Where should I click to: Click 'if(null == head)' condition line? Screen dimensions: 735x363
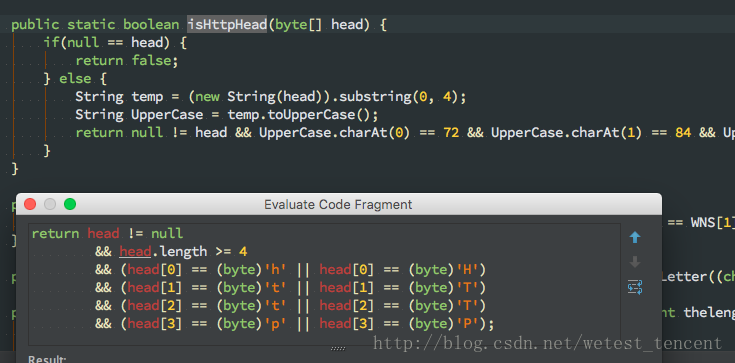[x=115, y=43]
